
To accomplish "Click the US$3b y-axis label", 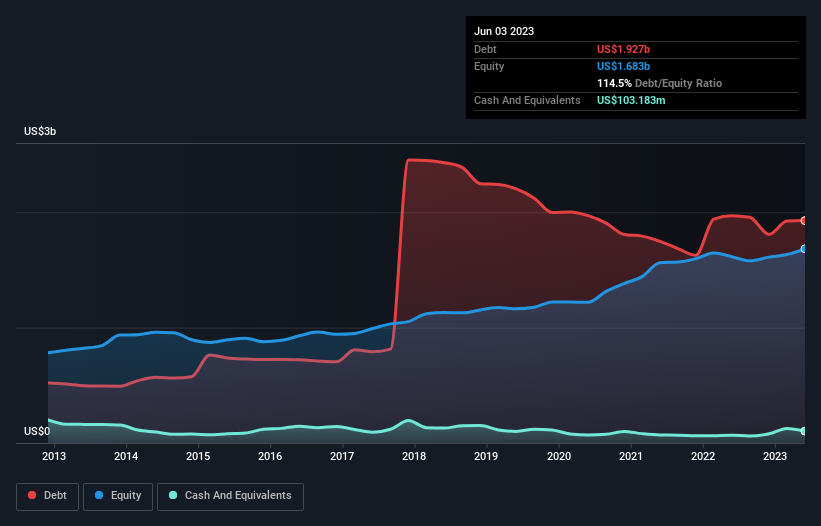I will [40, 131].
